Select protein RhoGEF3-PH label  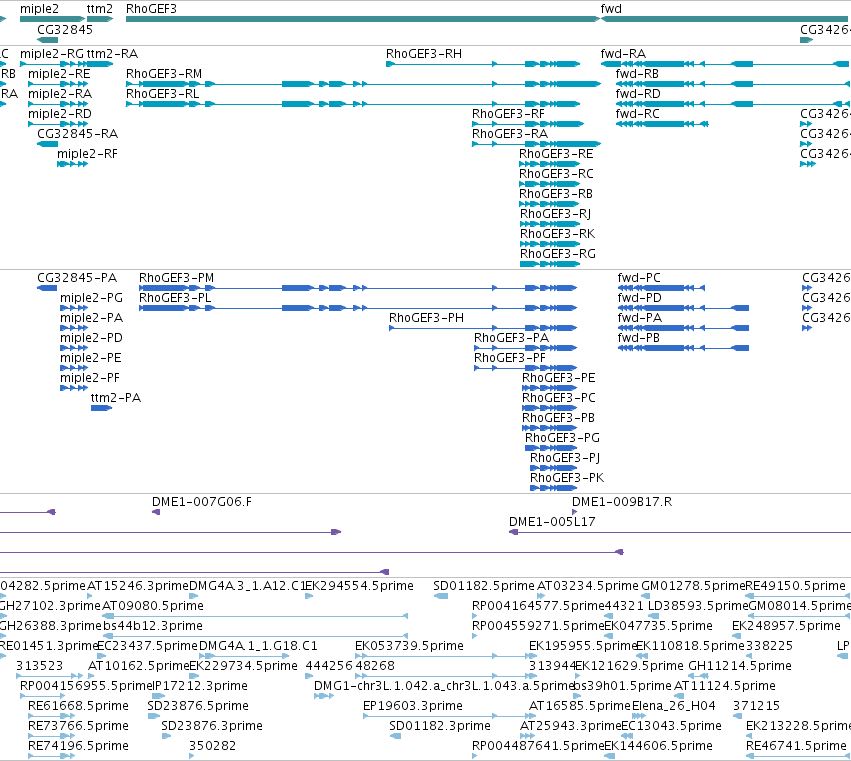[x=427, y=318]
